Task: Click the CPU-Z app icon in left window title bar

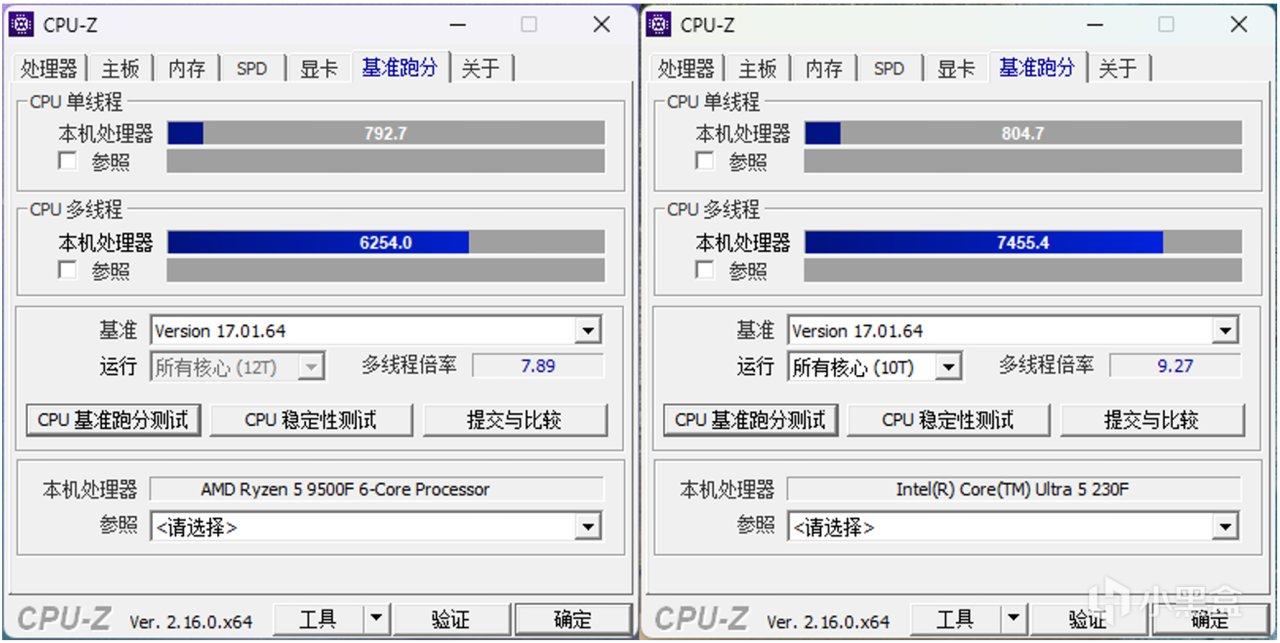Action: pos(20,25)
